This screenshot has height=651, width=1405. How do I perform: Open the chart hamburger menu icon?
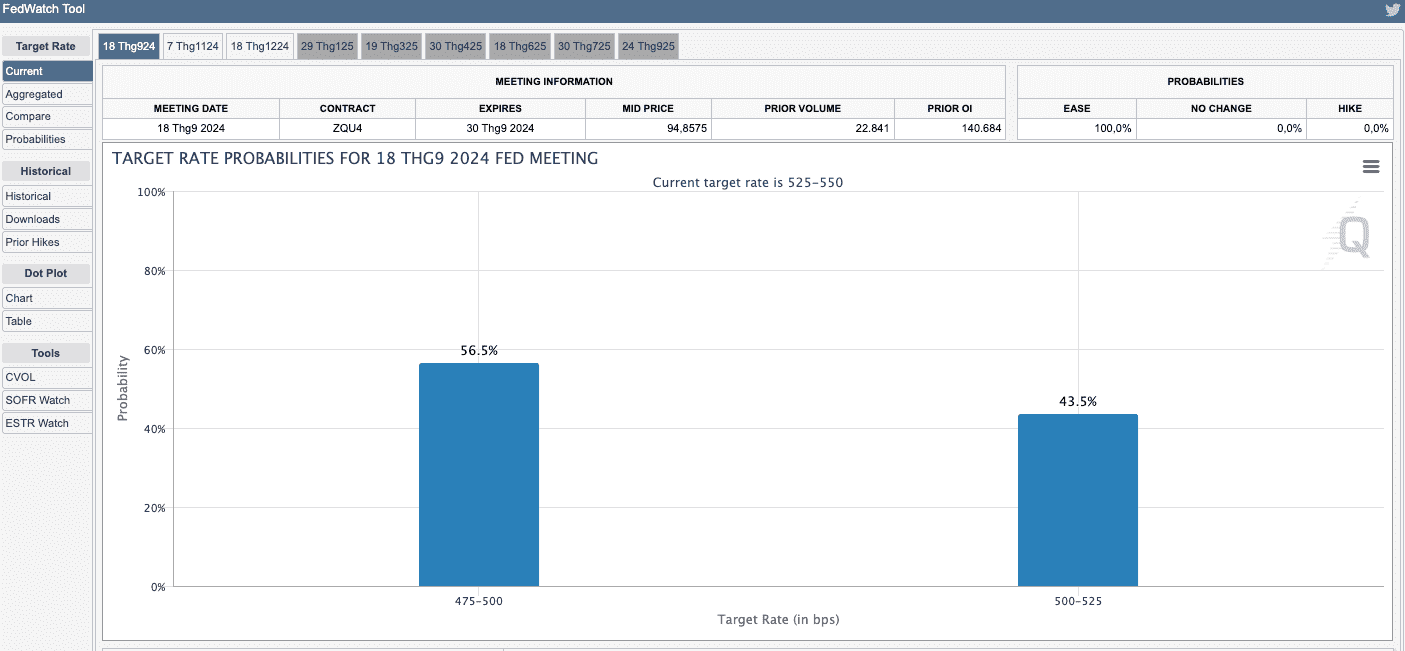point(1371,167)
